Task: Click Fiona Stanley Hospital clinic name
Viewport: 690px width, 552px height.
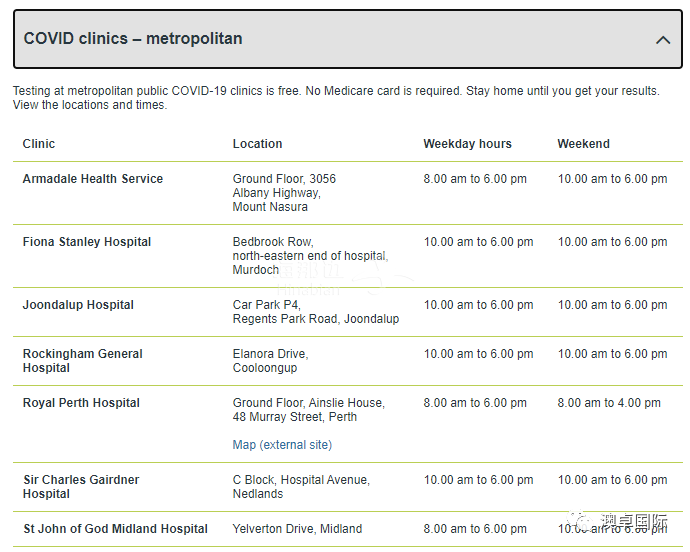Action: click(x=87, y=242)
